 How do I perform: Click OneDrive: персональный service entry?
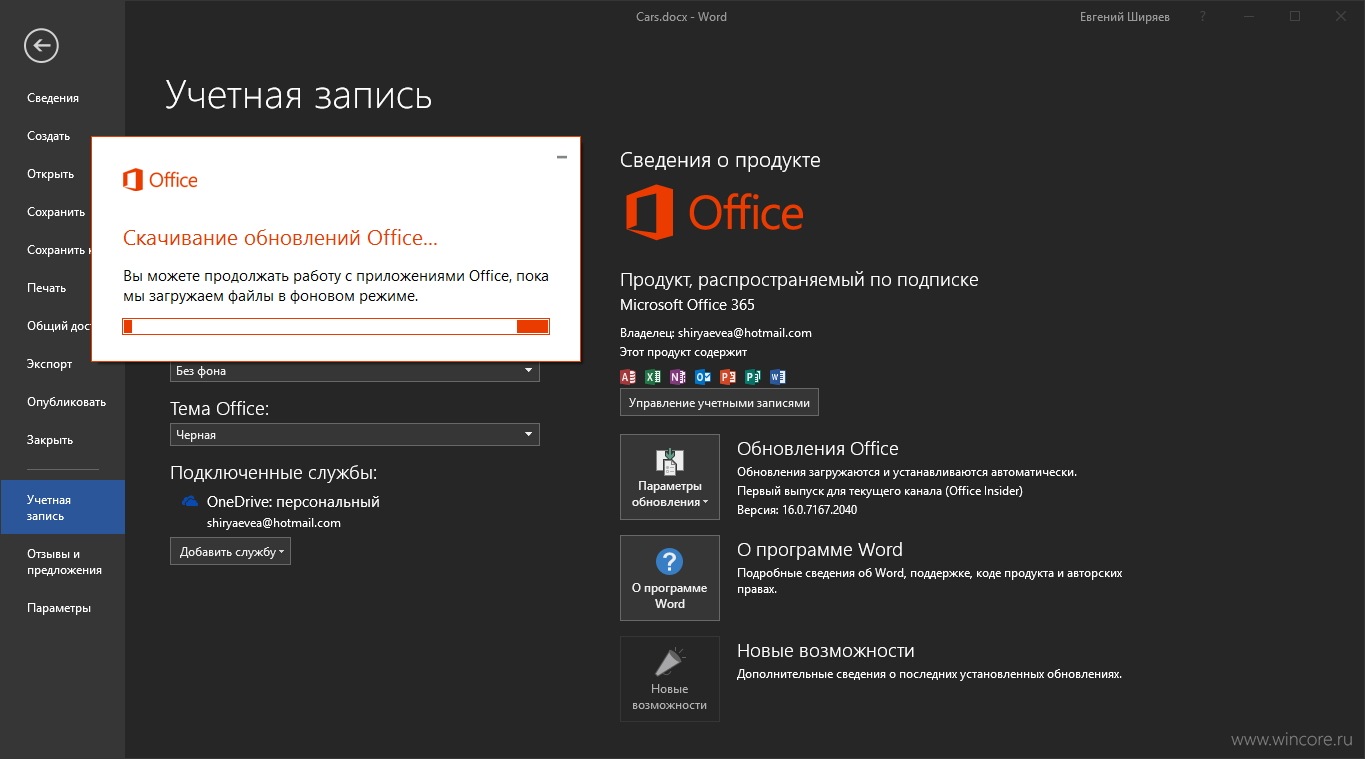pyautogui.click(x=293, y=502)
